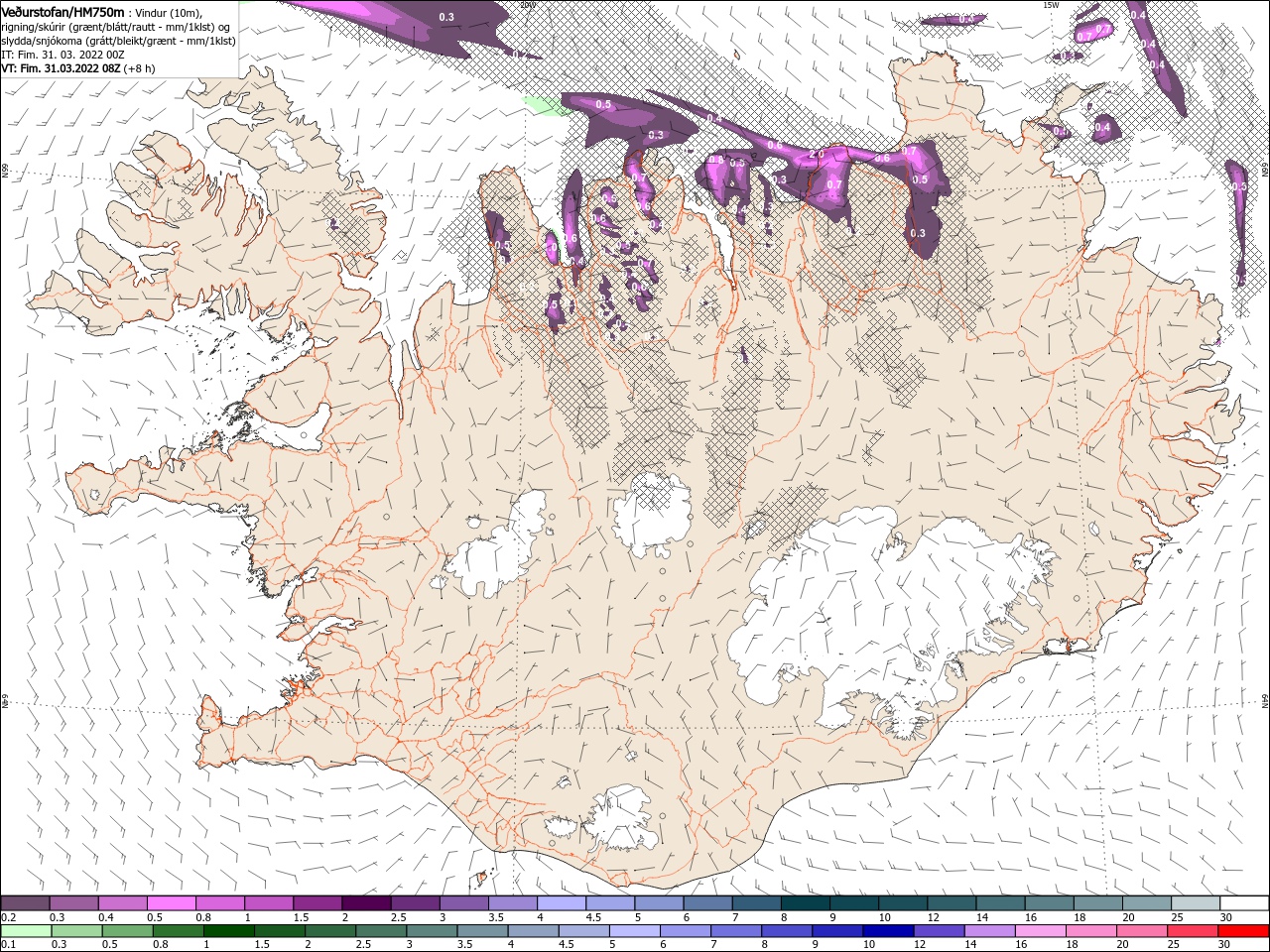Image resolution: width=1270 pixels, height=952 pixels.
Task: Click the '(+8 h)' forecast offset text
Action: 139,68
